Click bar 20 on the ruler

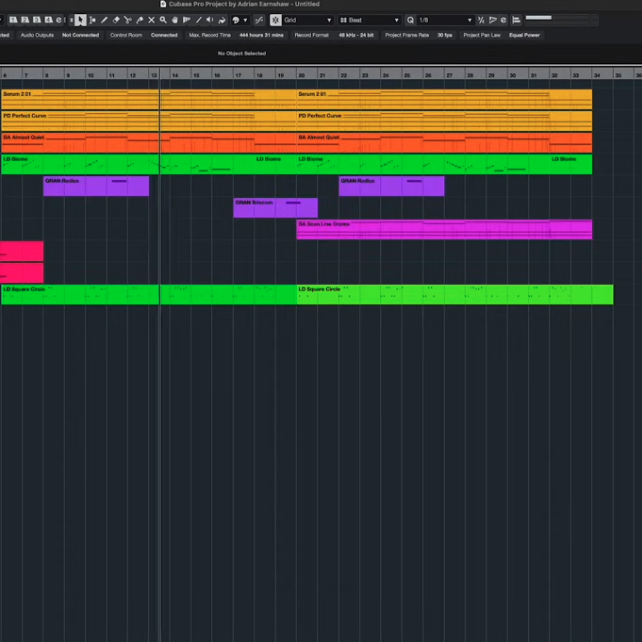301,75
